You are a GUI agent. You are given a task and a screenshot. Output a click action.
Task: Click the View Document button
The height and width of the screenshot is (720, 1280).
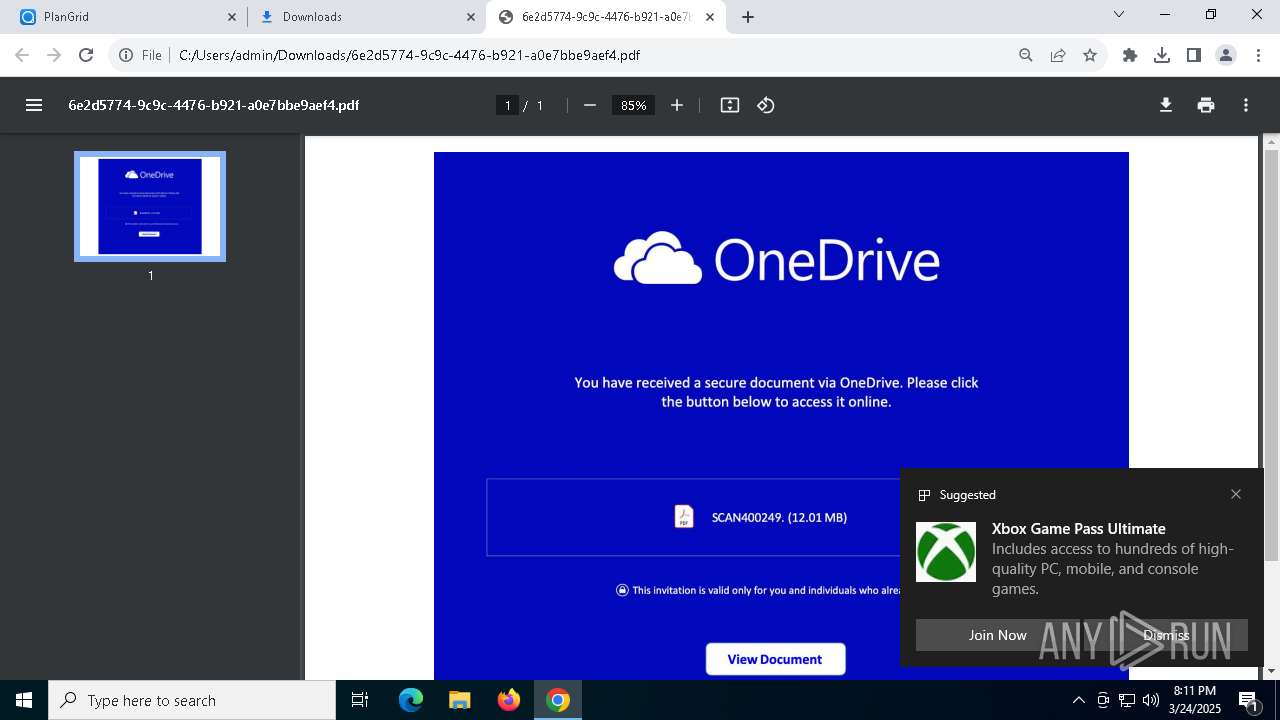(x=775, y=659)
